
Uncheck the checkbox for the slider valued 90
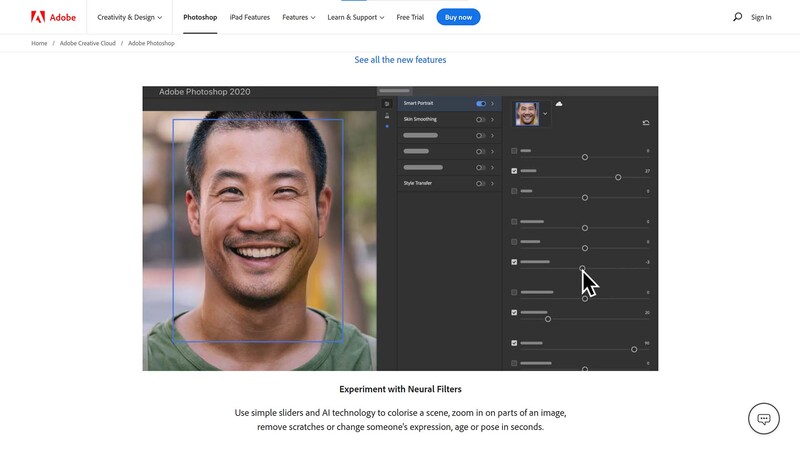[514, 343]
